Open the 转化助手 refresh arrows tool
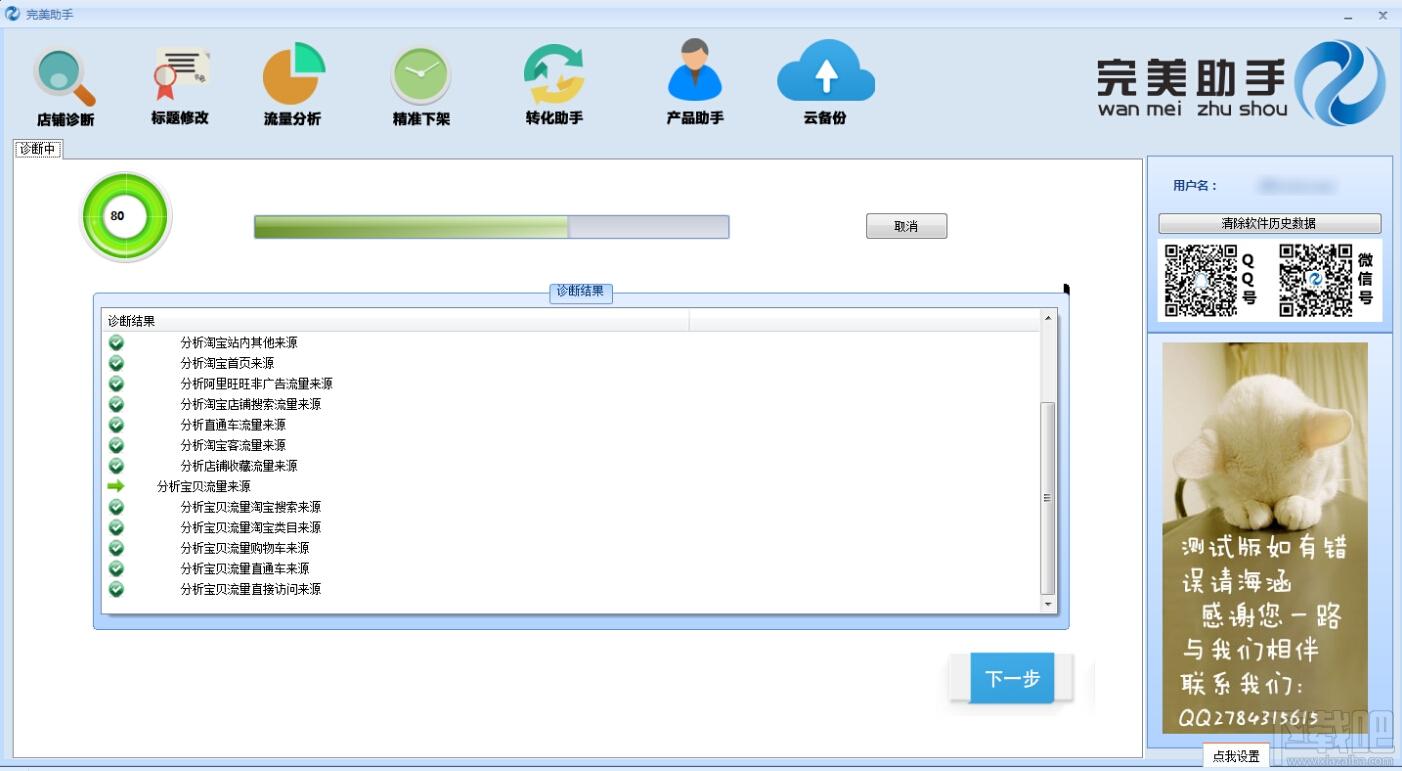Viewport: 1402px width, 771px height. click(x=554, y=85)
